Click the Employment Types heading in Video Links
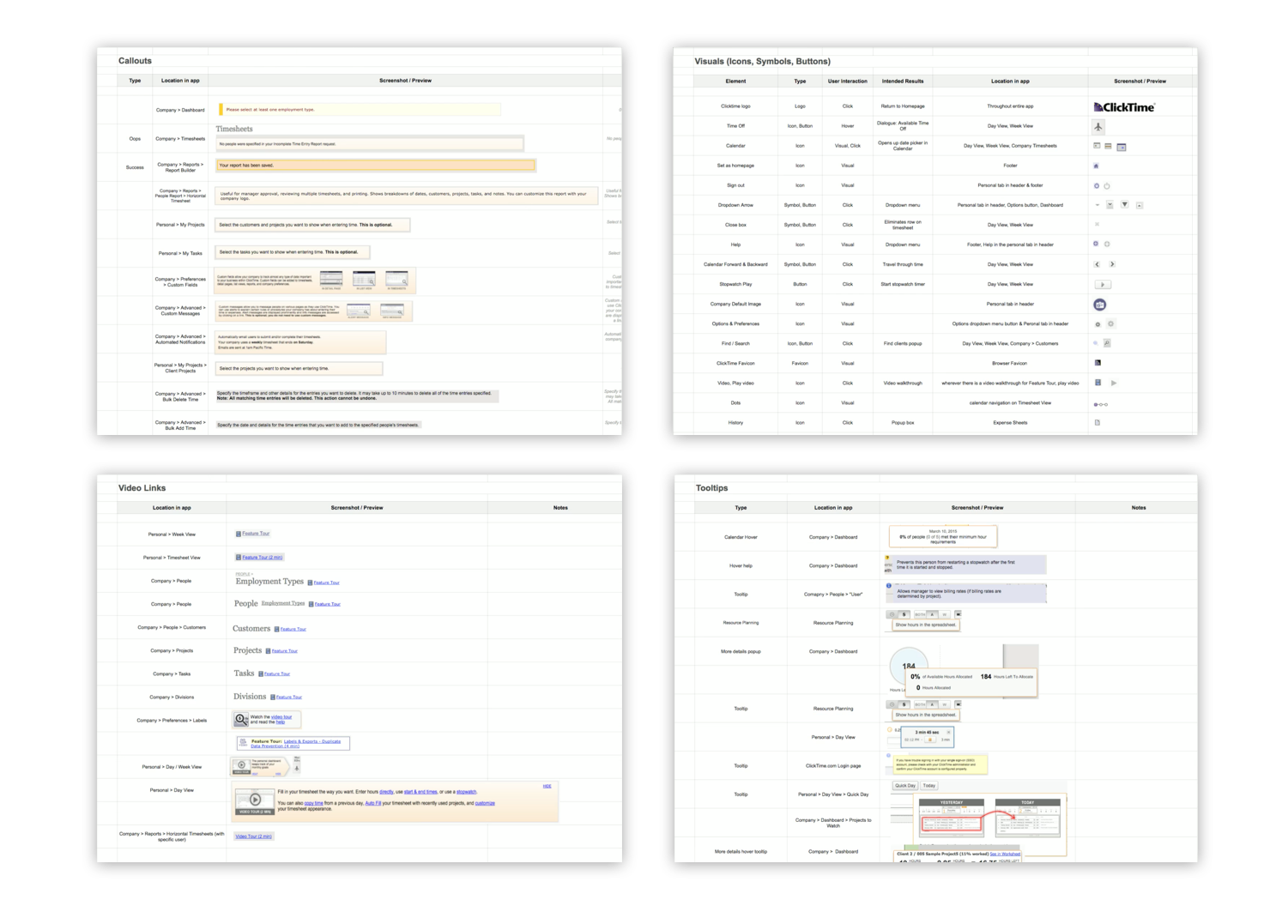This screenshot has height=924, width=1288. click(x=269, y=582)
